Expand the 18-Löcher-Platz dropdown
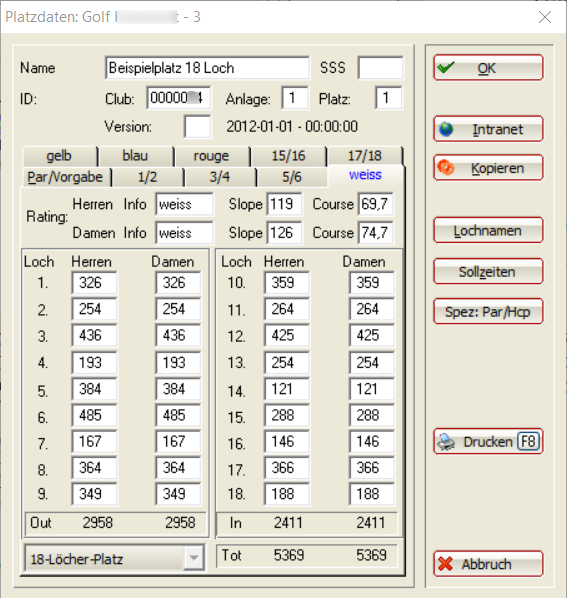 click(194, 558)
